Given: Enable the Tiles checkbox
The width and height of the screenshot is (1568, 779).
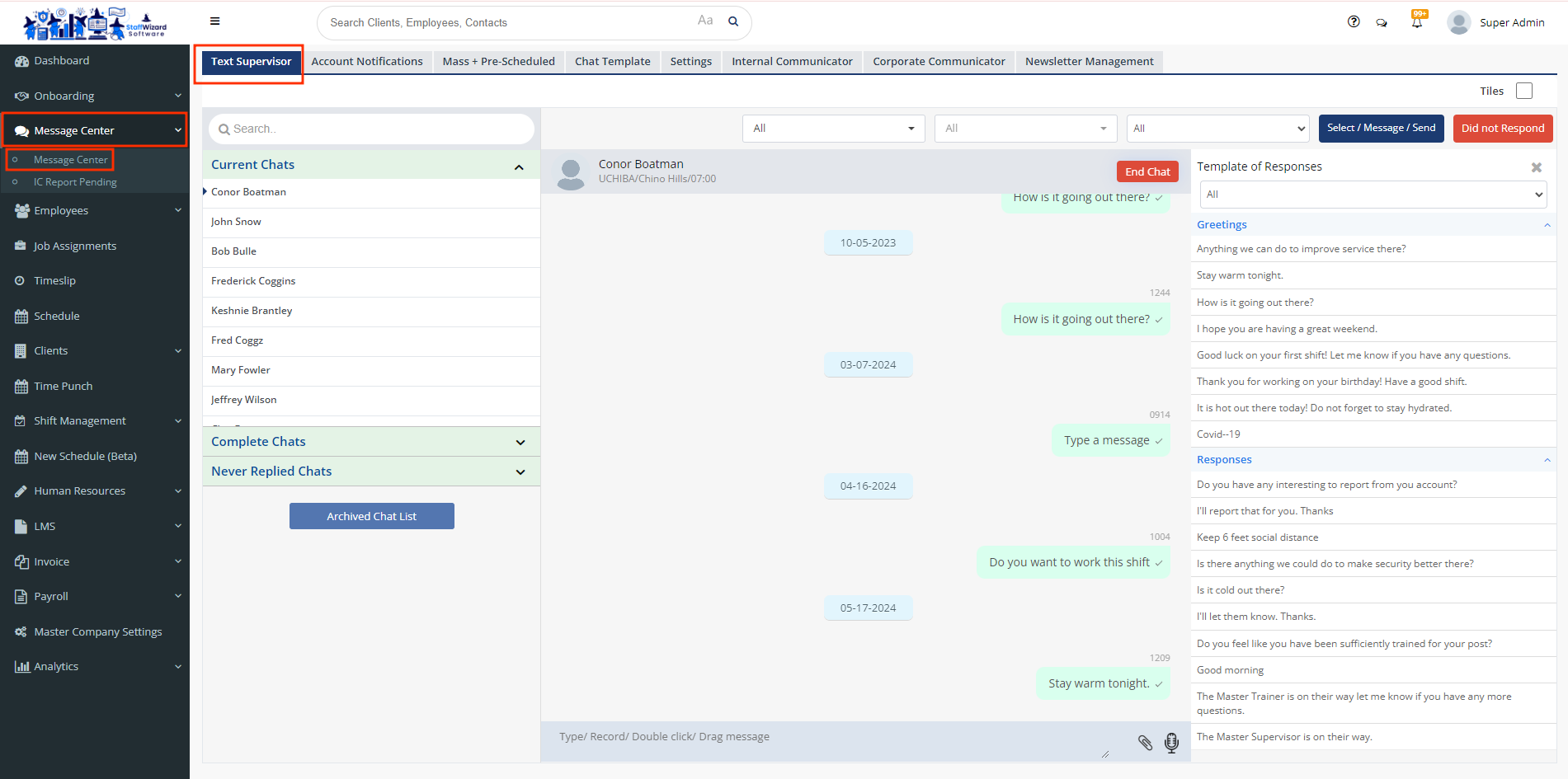Looking at the screenshot, I should point(1524,91).
